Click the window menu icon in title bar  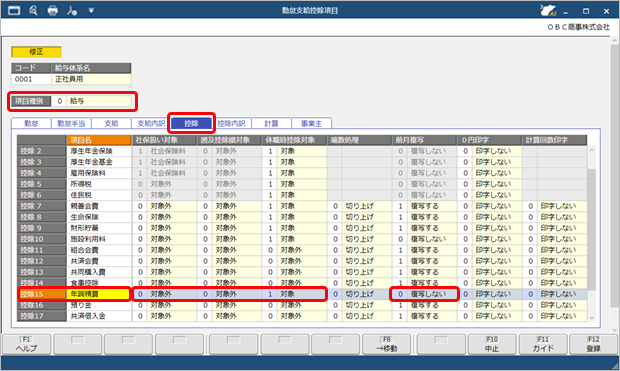(x=14, y=10)
